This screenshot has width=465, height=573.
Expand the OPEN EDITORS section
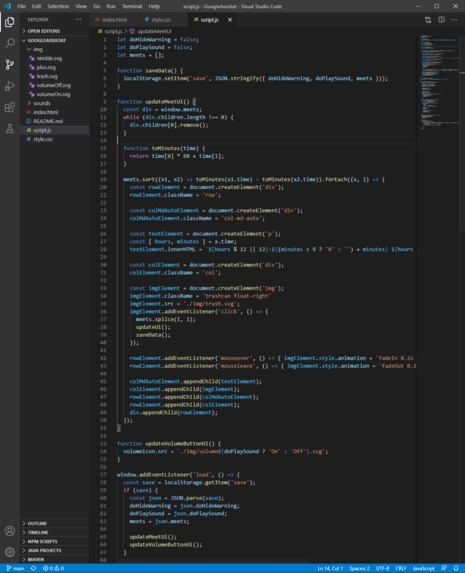pyautogui.click(x=54, y=31)
